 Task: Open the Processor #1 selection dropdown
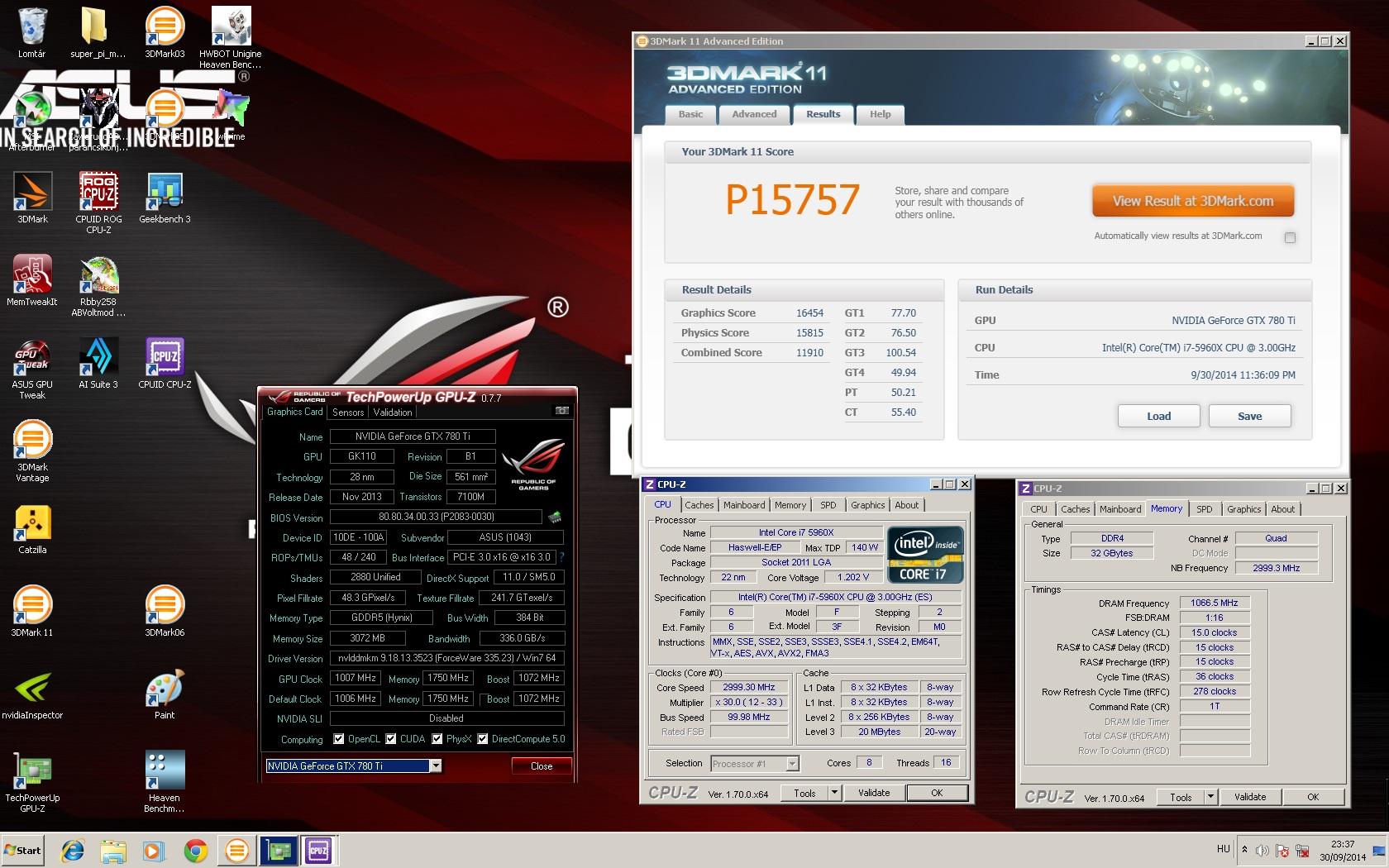pos(792,764)
